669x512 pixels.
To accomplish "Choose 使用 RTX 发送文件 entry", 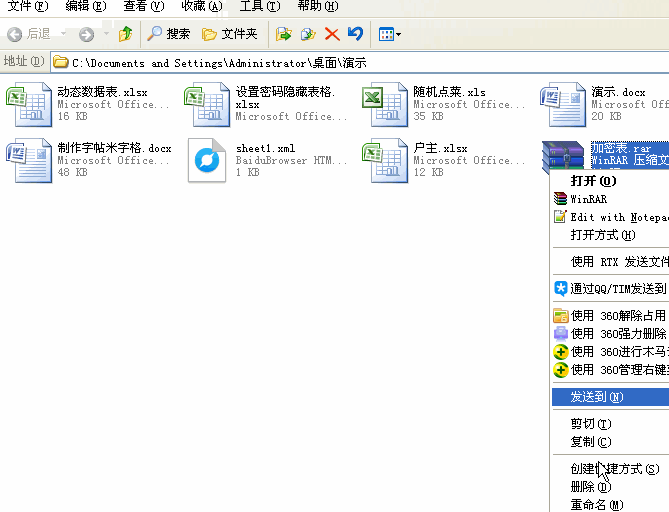I will pos(611,262).
